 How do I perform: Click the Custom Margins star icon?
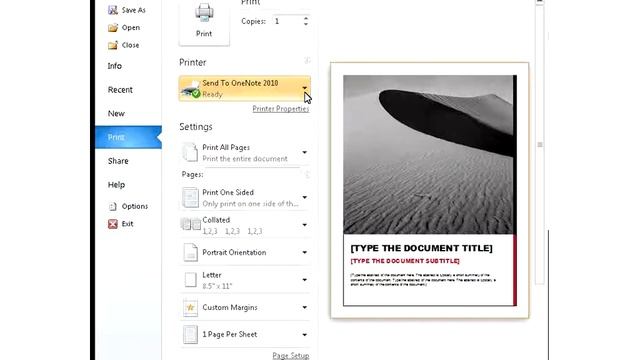(x=190, y=307)
